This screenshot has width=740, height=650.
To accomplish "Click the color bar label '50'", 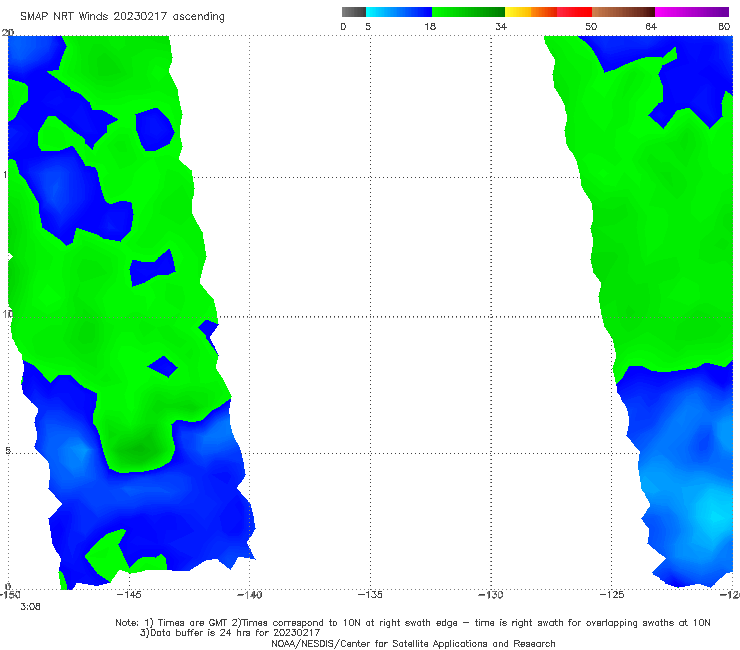I will pyautogui.click(x=591, y=27).
